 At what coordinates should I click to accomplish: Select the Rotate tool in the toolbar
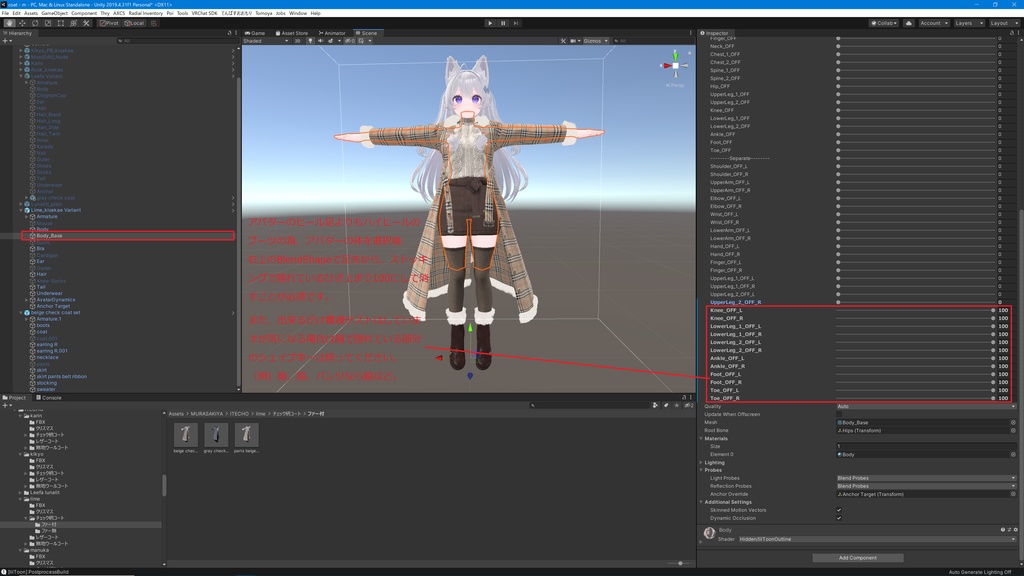pos(35,23)
